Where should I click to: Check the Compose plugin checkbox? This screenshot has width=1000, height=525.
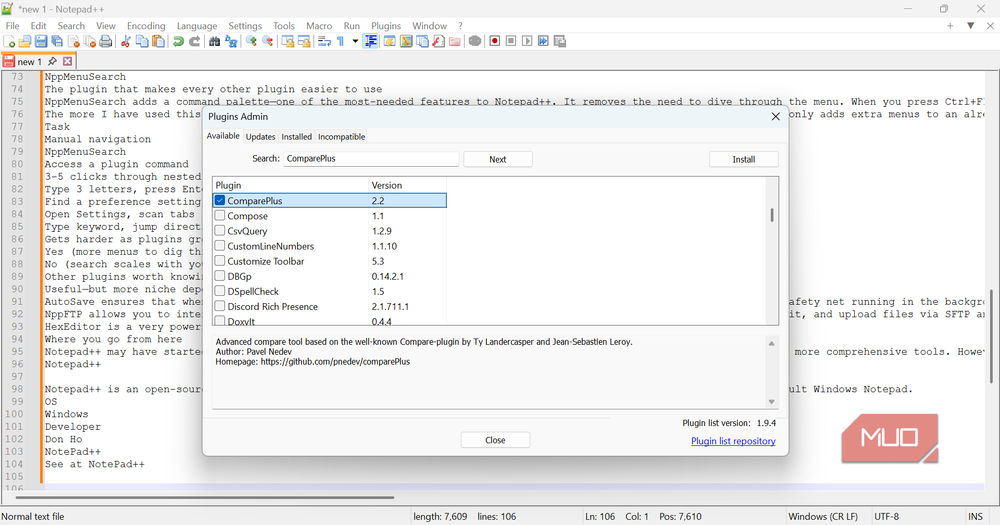[220, 216]
